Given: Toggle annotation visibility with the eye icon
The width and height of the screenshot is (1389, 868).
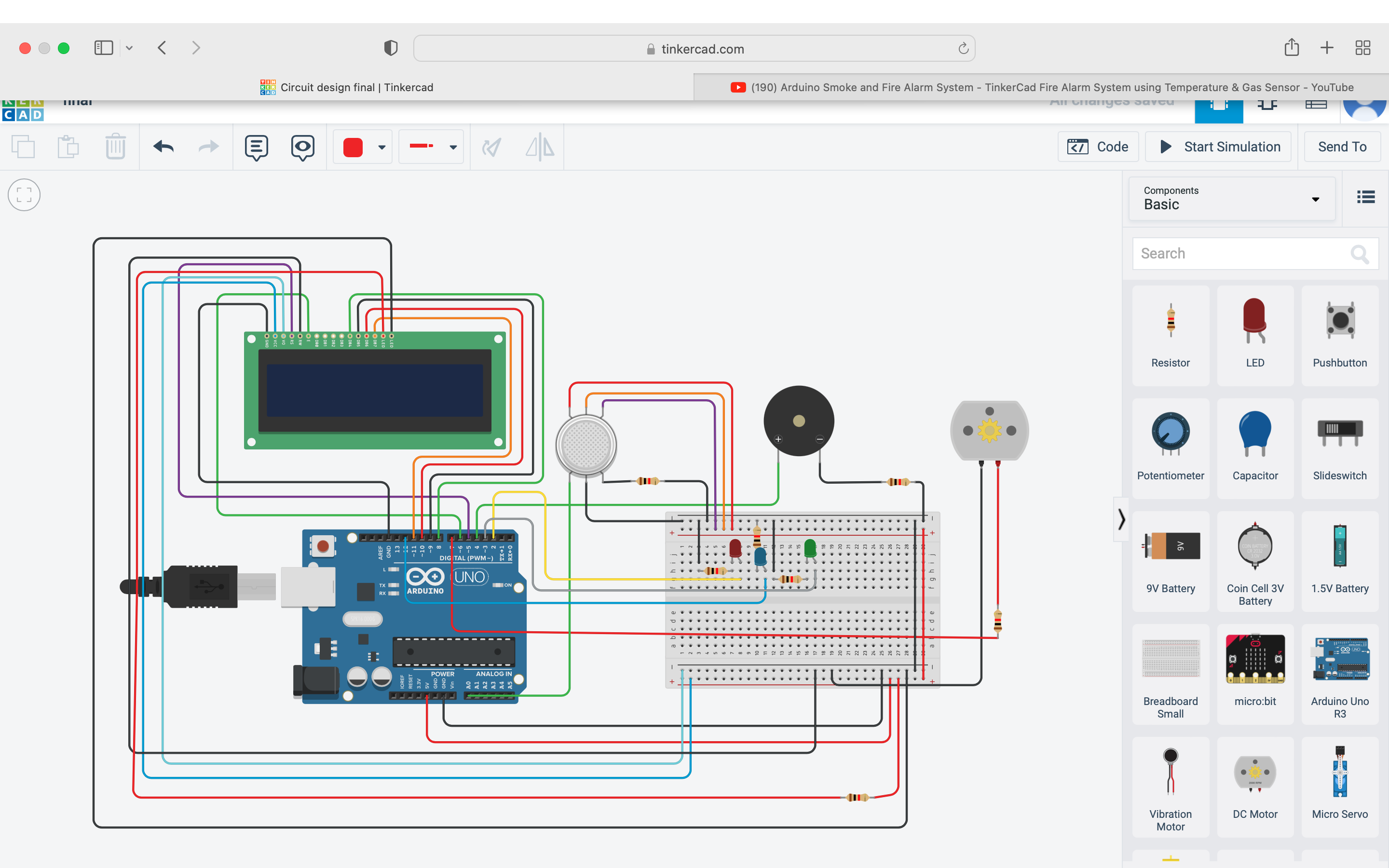Looking at the screenshot, I should tap(302, 147).
